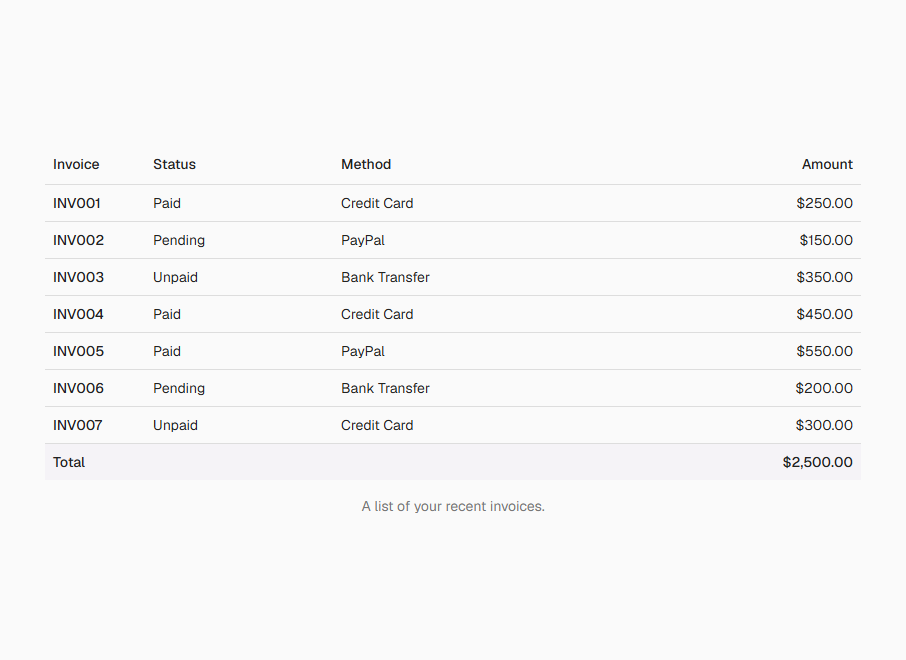Click the $300.00 amount for INV007

coord(824,425)
